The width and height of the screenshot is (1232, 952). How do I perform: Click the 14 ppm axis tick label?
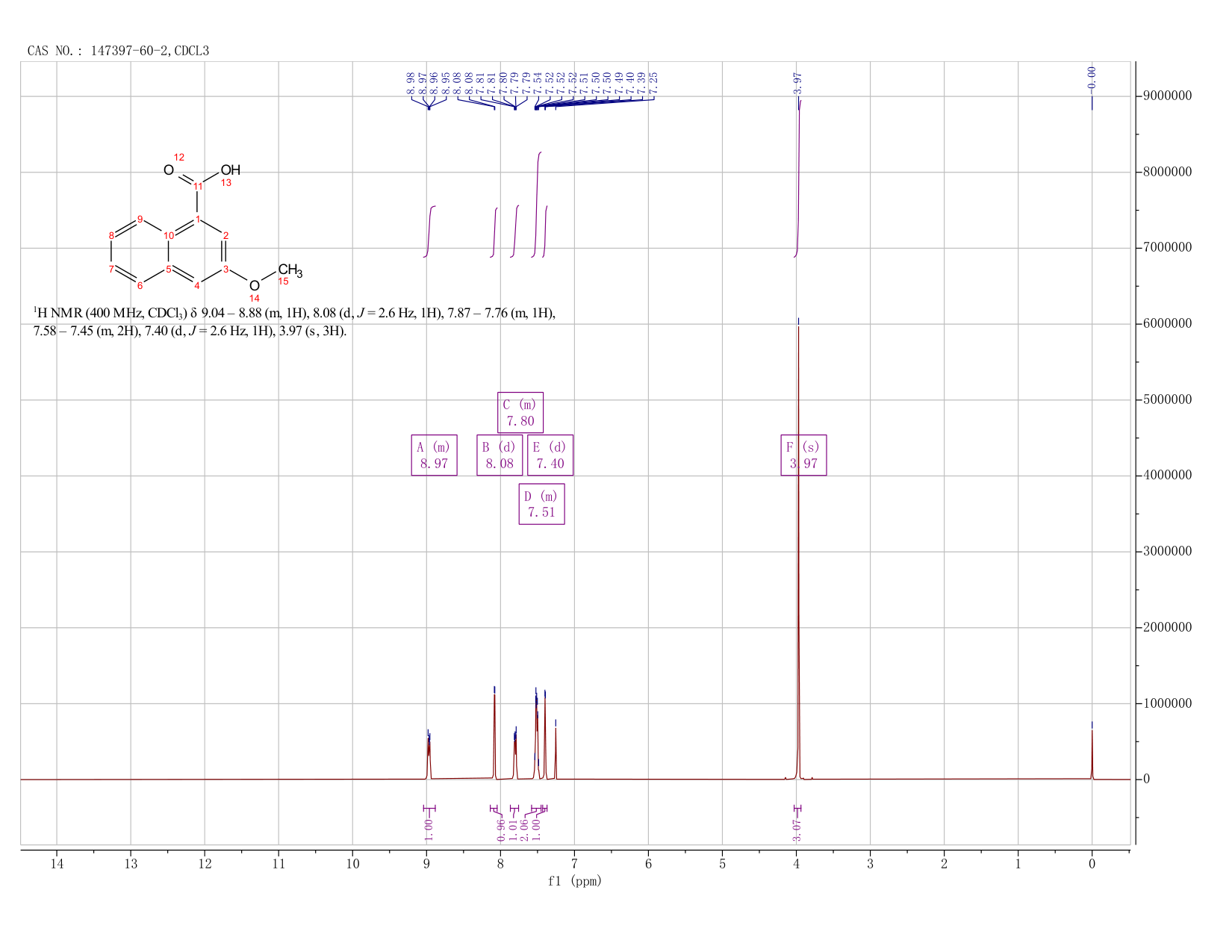click(x=57, y=865)
